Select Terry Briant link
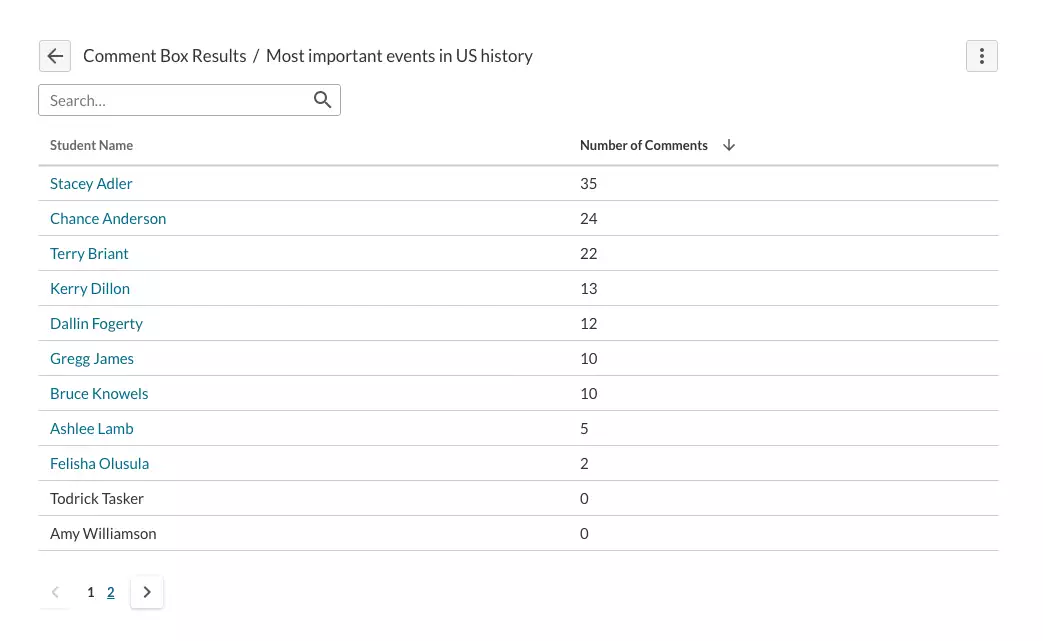 (x=89, y=254)
